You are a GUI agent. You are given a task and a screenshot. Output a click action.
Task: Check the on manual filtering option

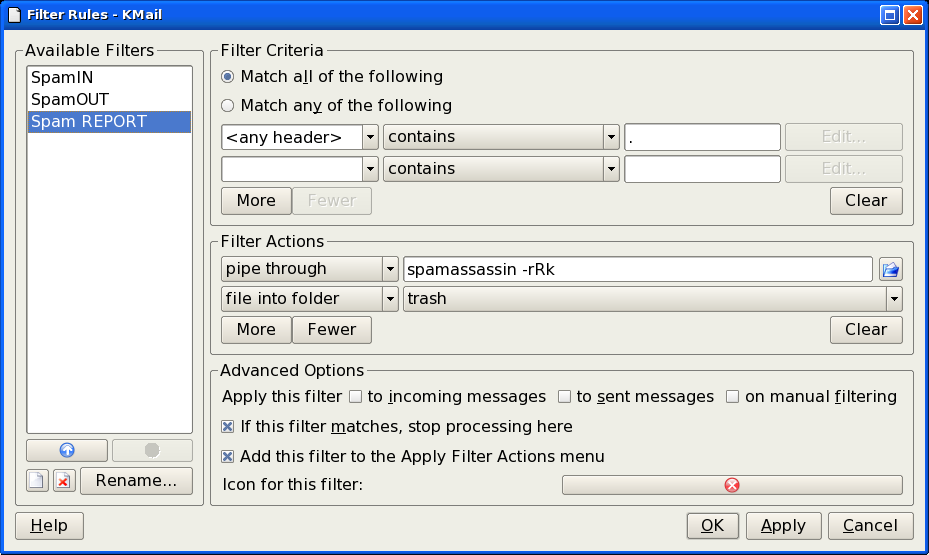pos(733,396)
